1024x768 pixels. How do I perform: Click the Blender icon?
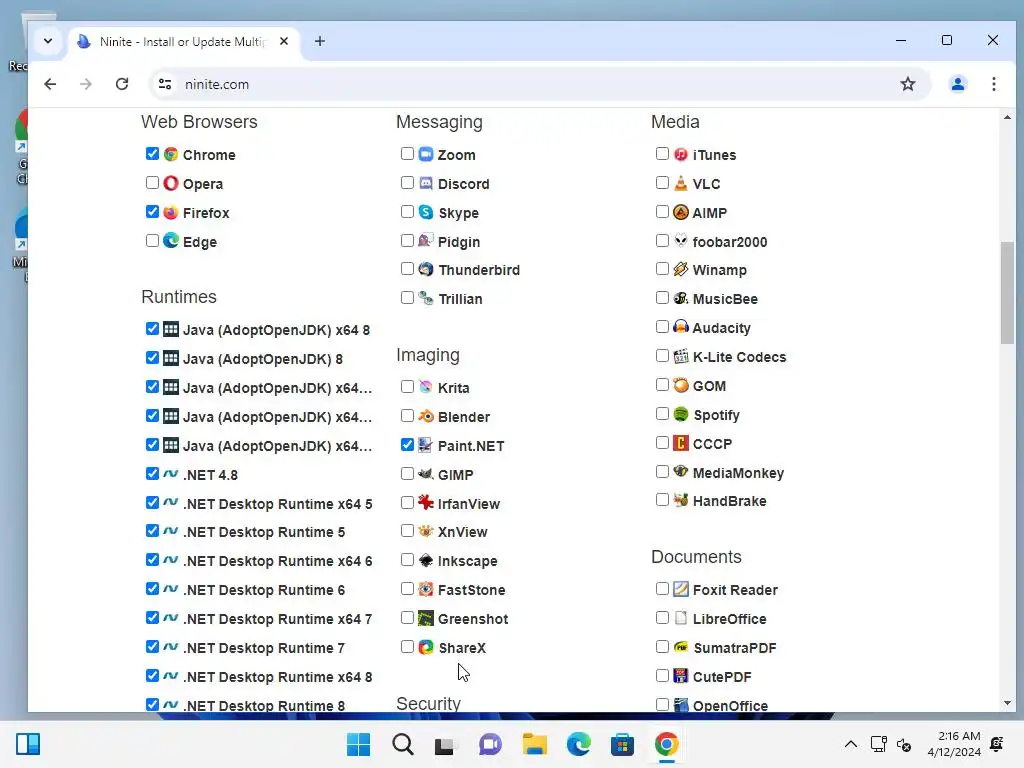click(426, 416)
